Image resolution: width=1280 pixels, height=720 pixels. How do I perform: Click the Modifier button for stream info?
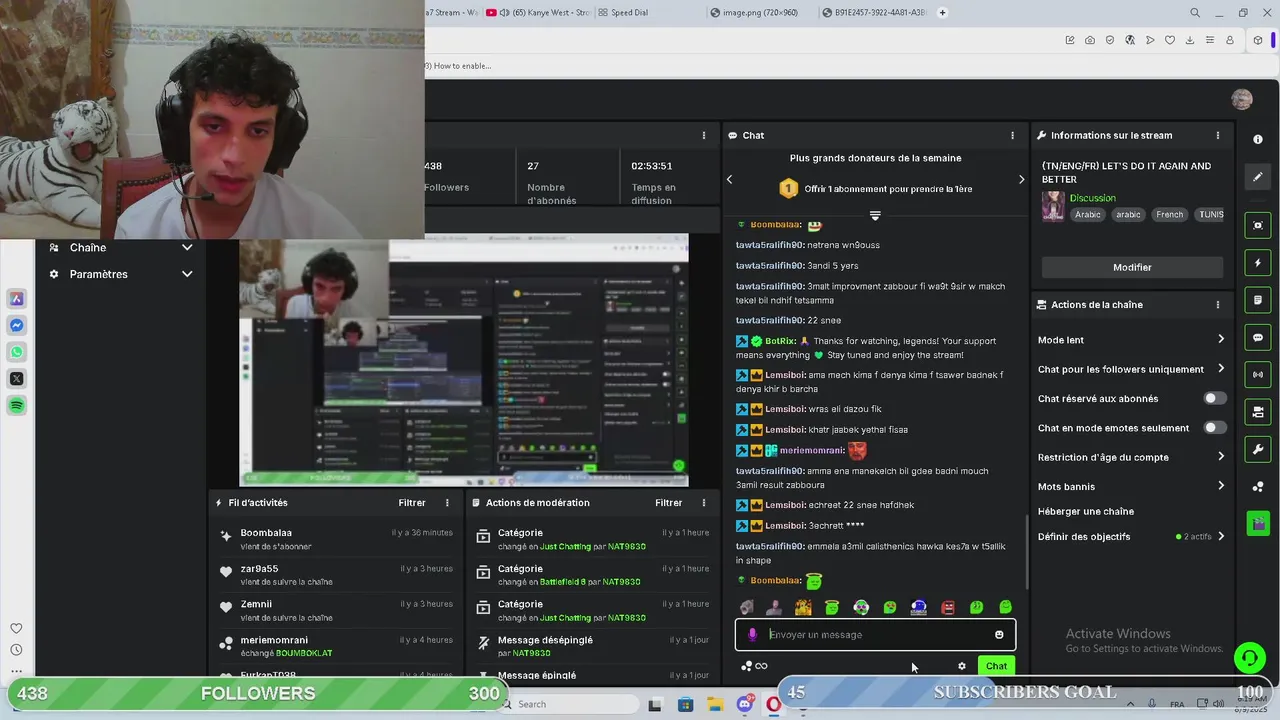pyautogui.click(x=1132, y=267)
